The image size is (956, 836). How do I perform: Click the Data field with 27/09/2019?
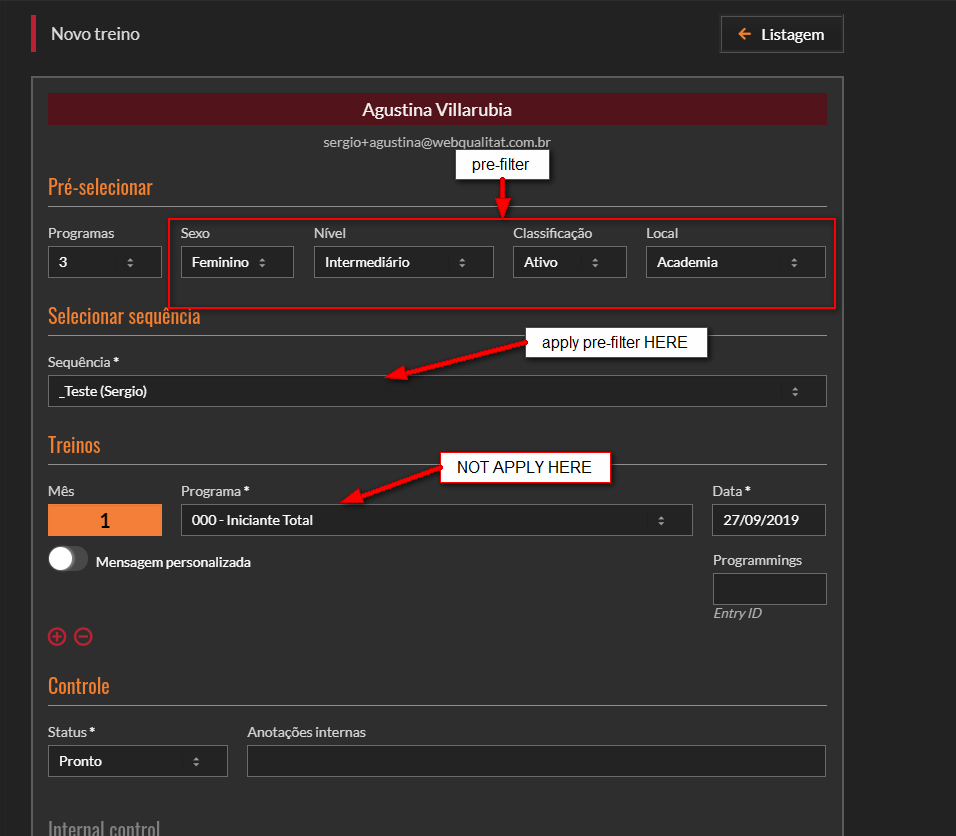point(769,520)
